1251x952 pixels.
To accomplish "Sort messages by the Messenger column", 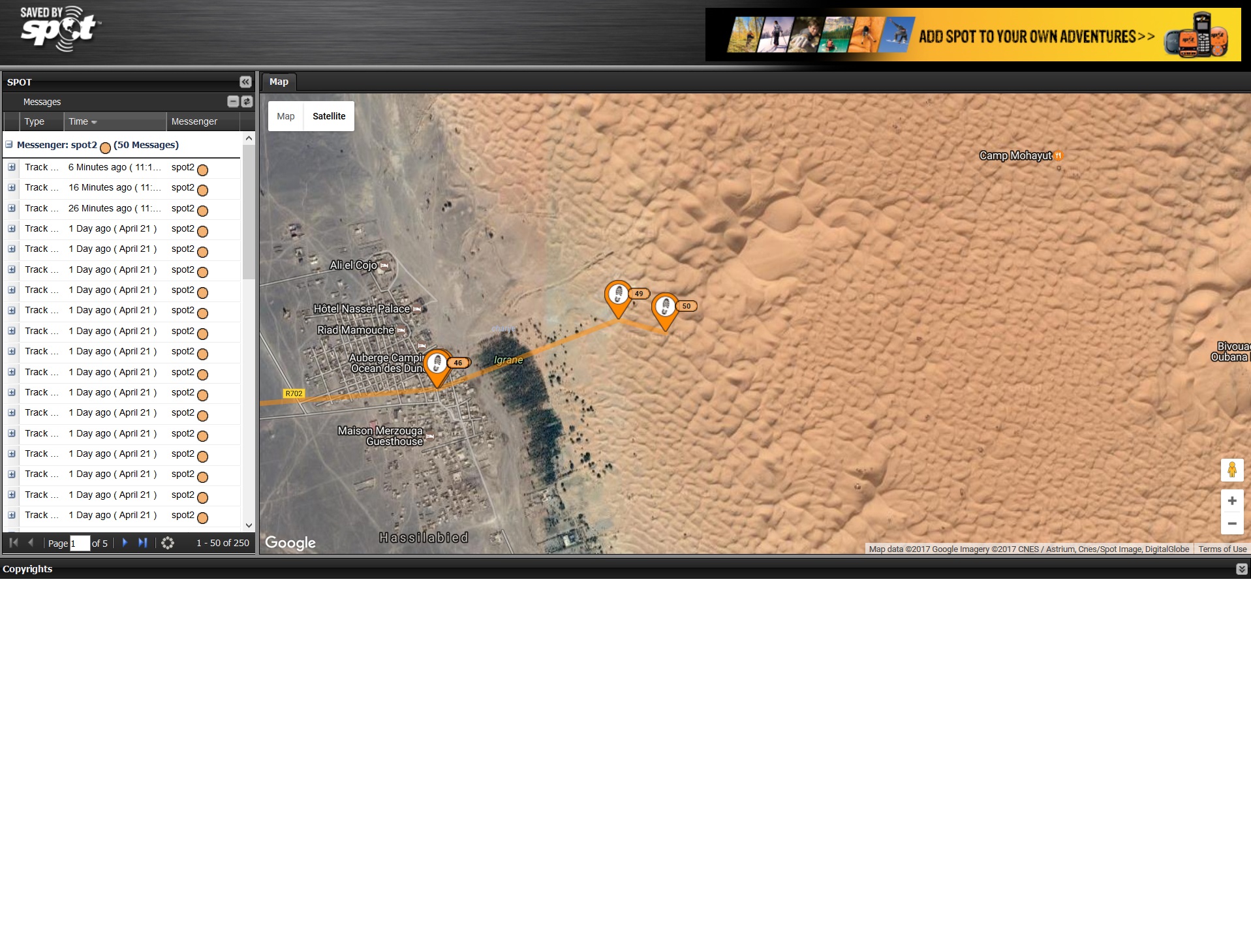I will [x=203, y=121].
